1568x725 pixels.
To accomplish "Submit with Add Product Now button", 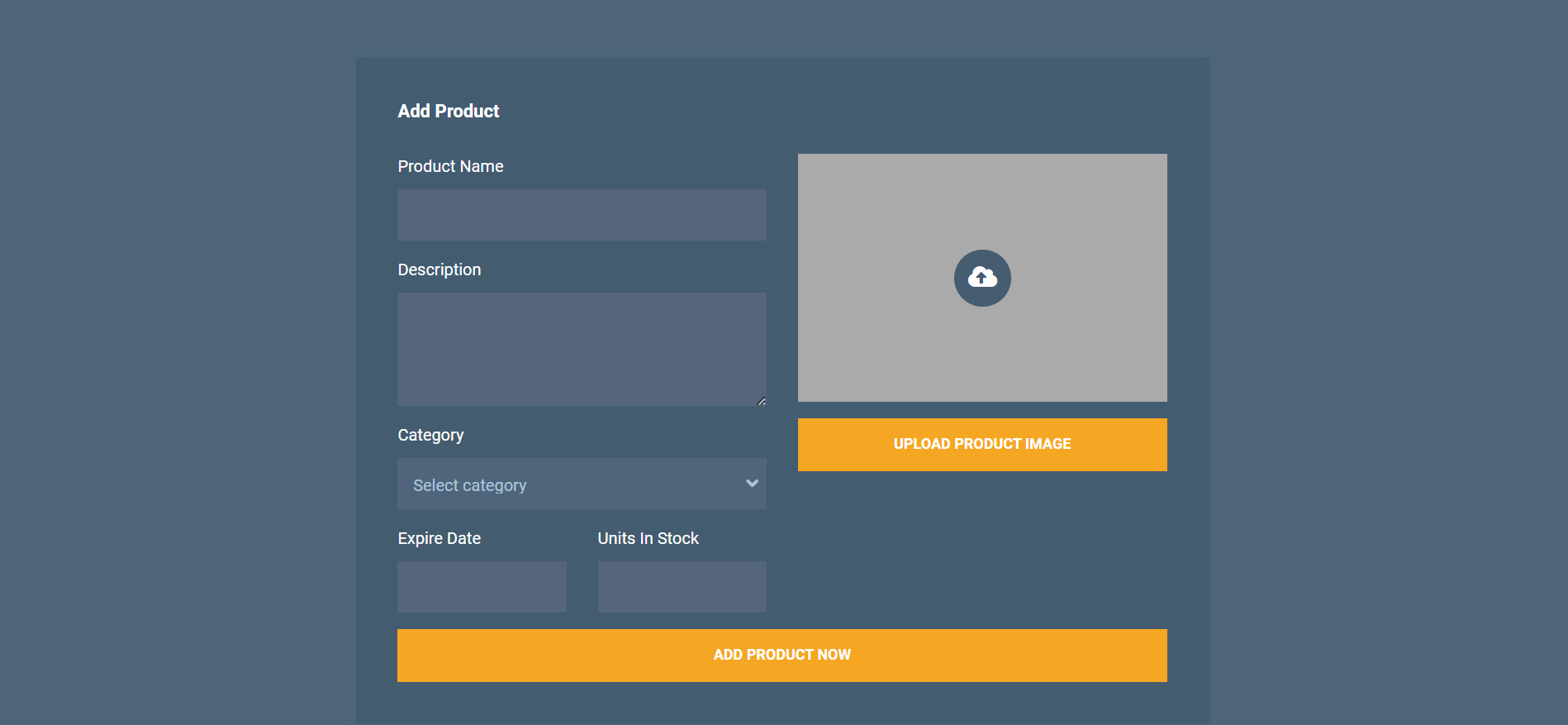I will click(x=782, y=655).
